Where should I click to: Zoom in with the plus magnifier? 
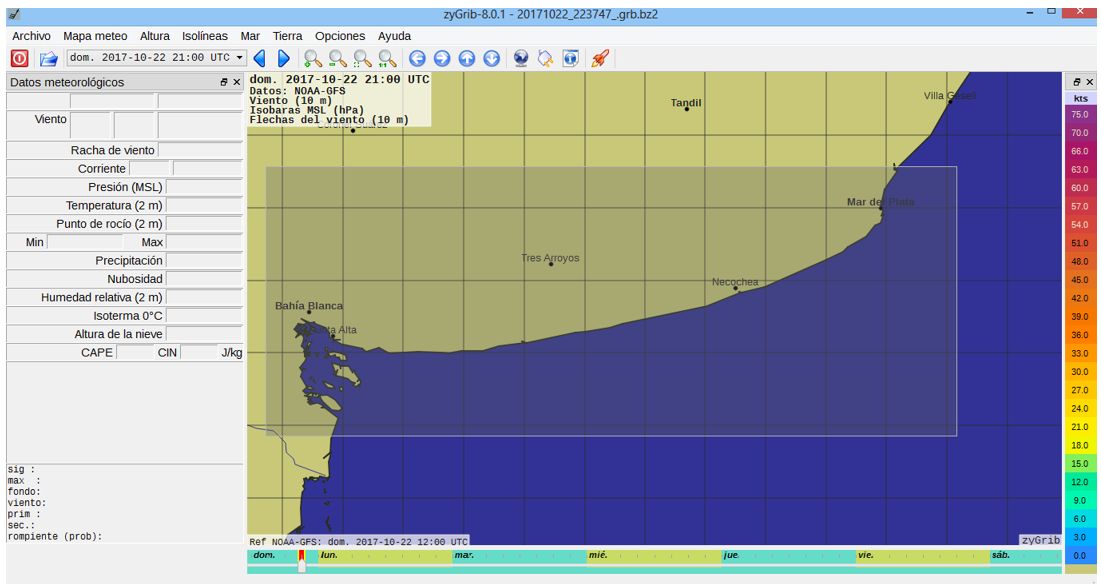click(x=312, y=58)
